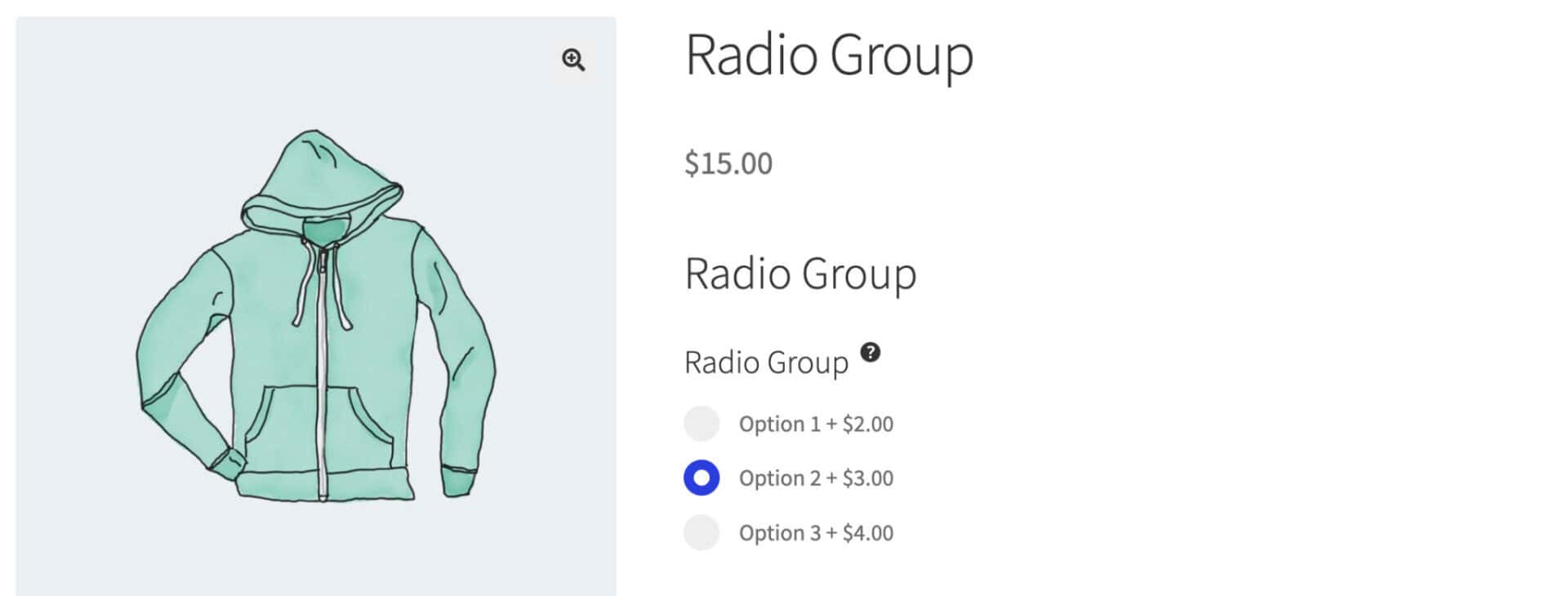Open the help tooltip next to Radio Group
1568x596 pixels.
(x=871, y=353)
